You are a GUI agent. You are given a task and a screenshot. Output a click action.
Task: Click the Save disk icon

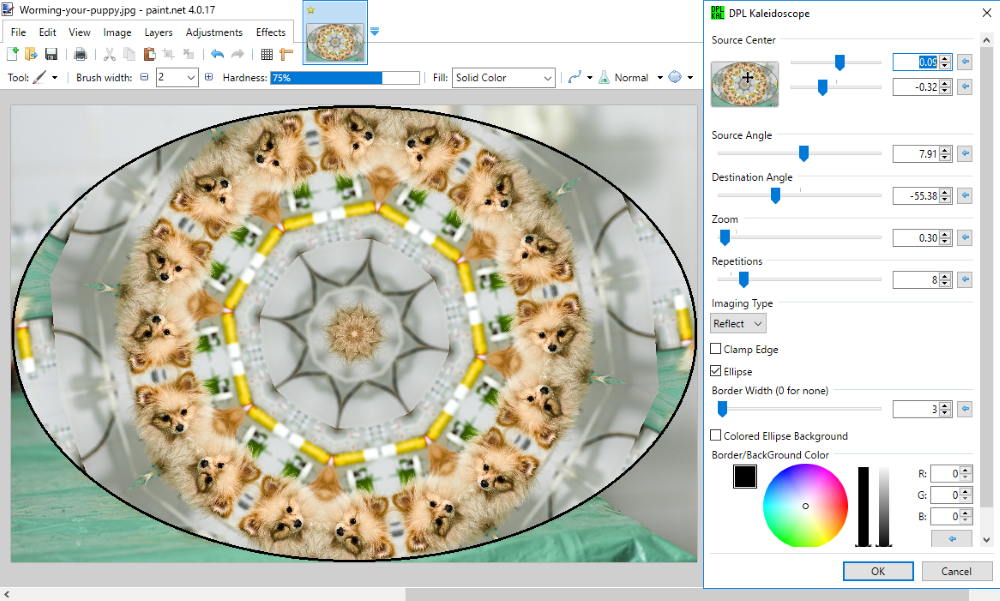click(51, 55)
